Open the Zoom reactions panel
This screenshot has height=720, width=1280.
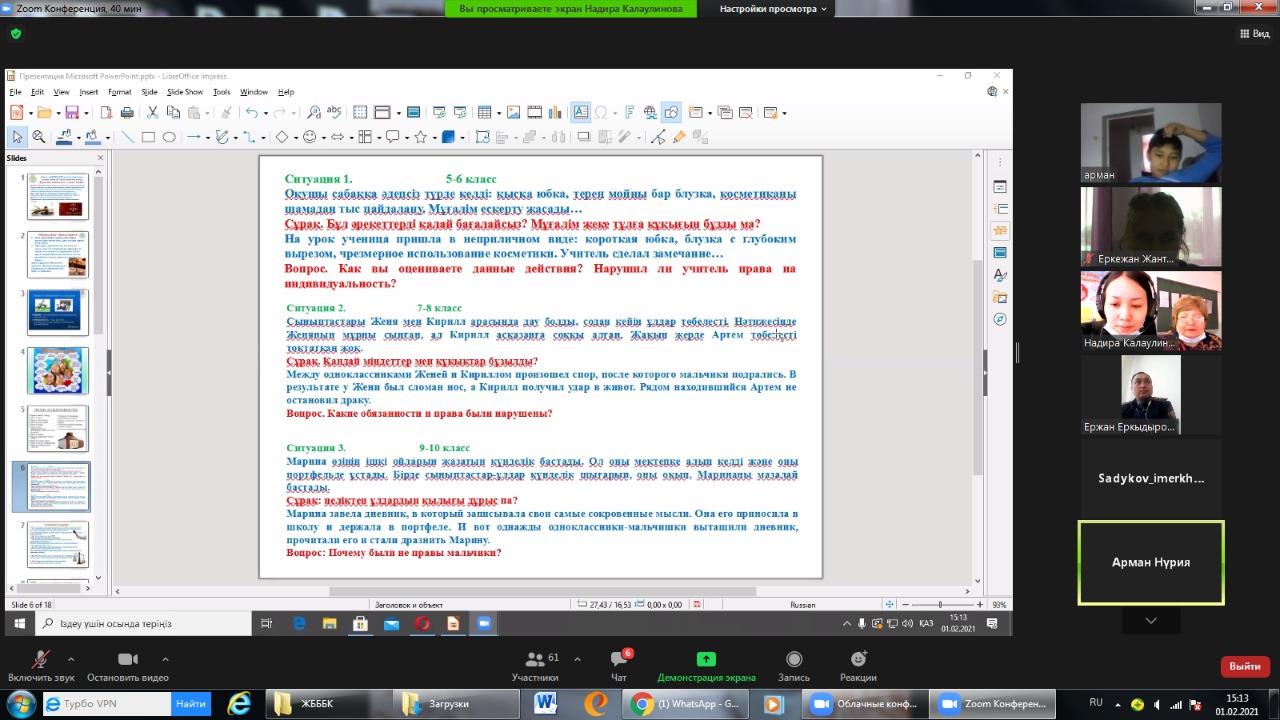pos(858,660)
